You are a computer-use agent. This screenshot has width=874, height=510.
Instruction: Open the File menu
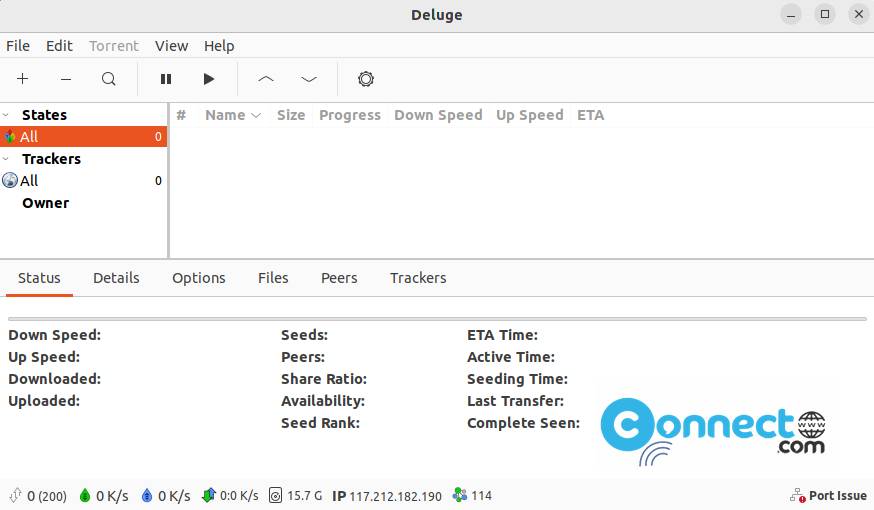tap(18, 46)
